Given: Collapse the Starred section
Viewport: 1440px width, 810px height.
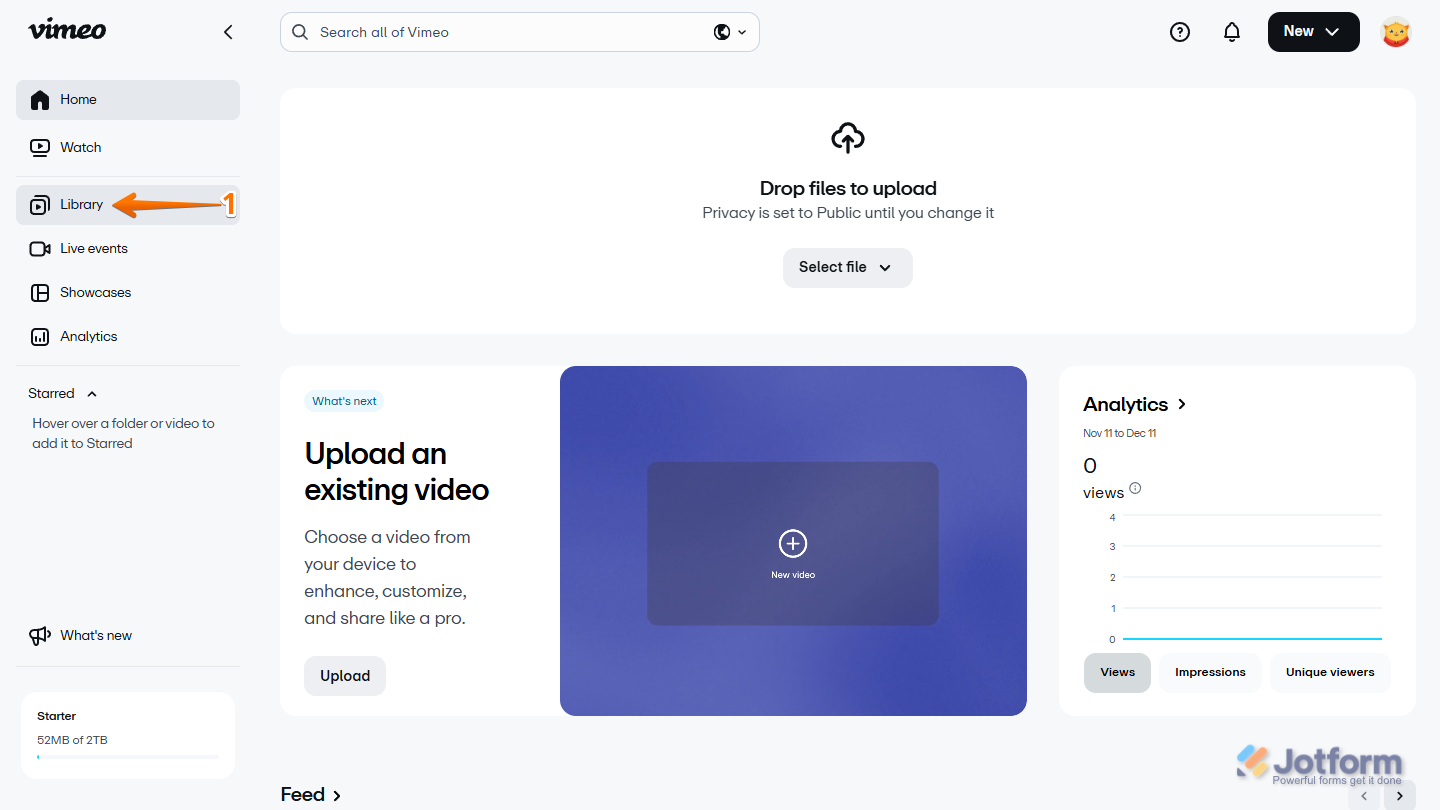Looking at the screenshot, I should (92, 393).
